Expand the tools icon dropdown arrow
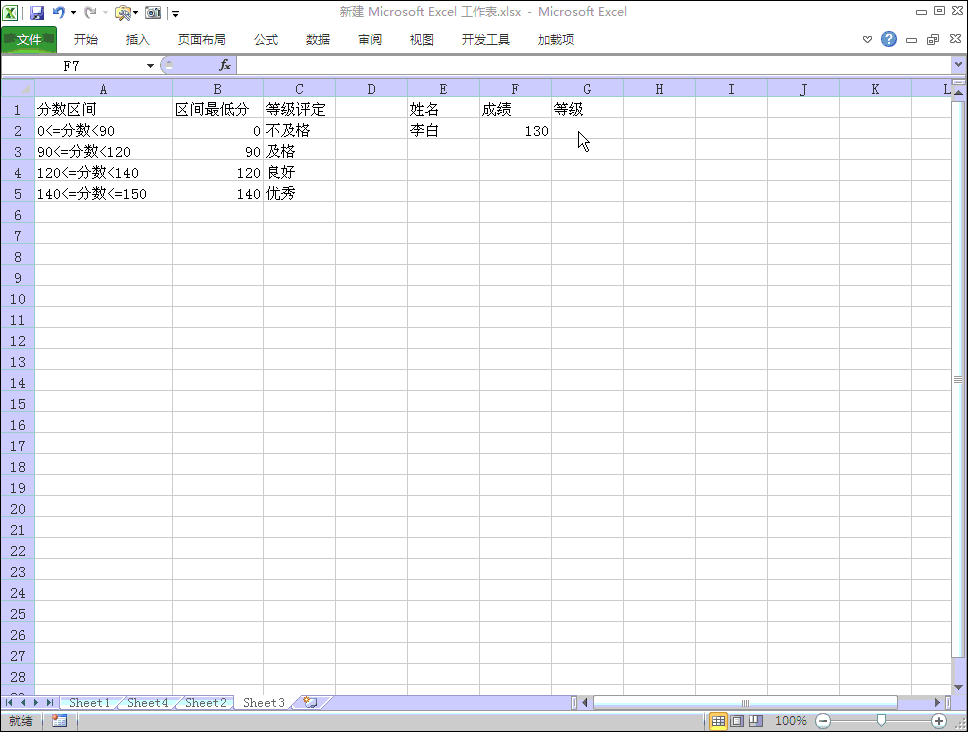This screenshot has height=732, width=968. pos(136,13)
